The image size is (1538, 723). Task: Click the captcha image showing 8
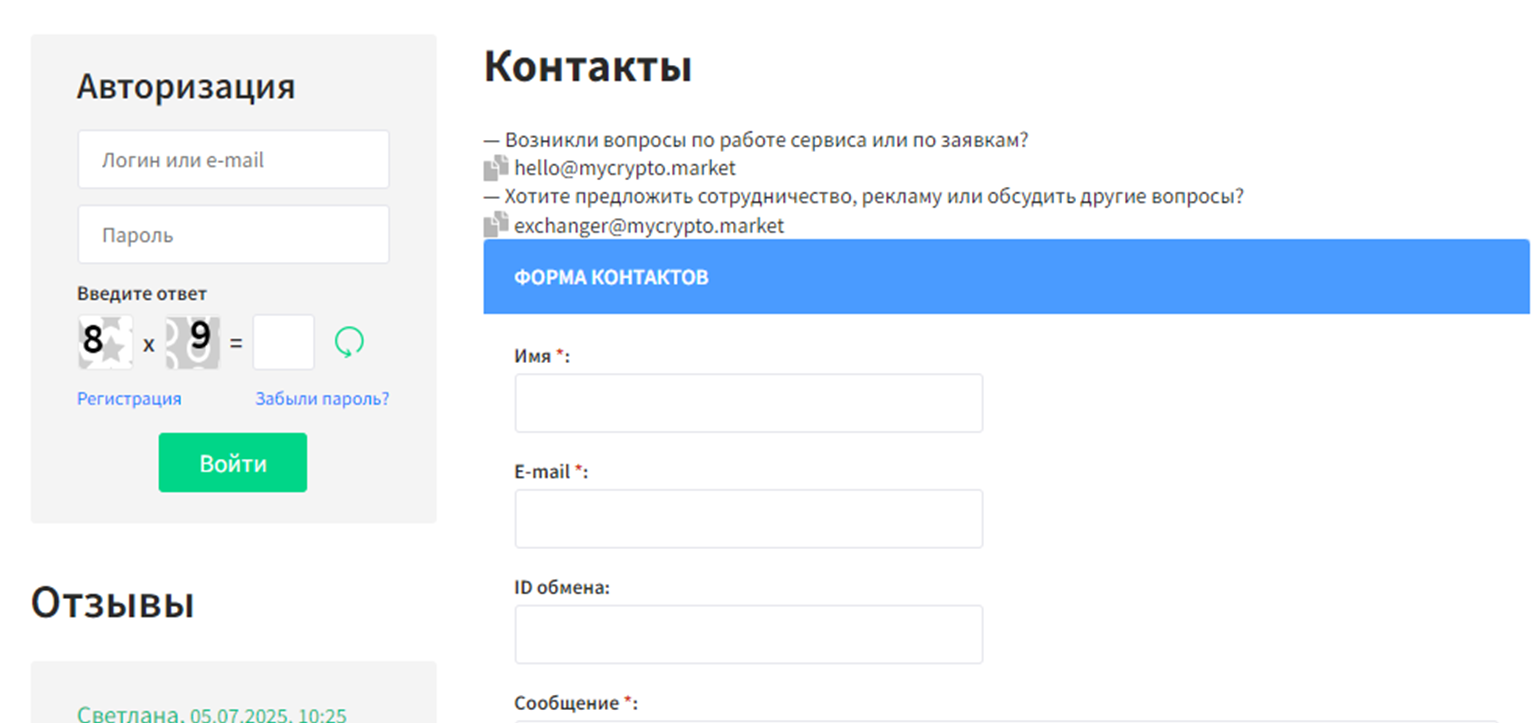click(104, 342)
